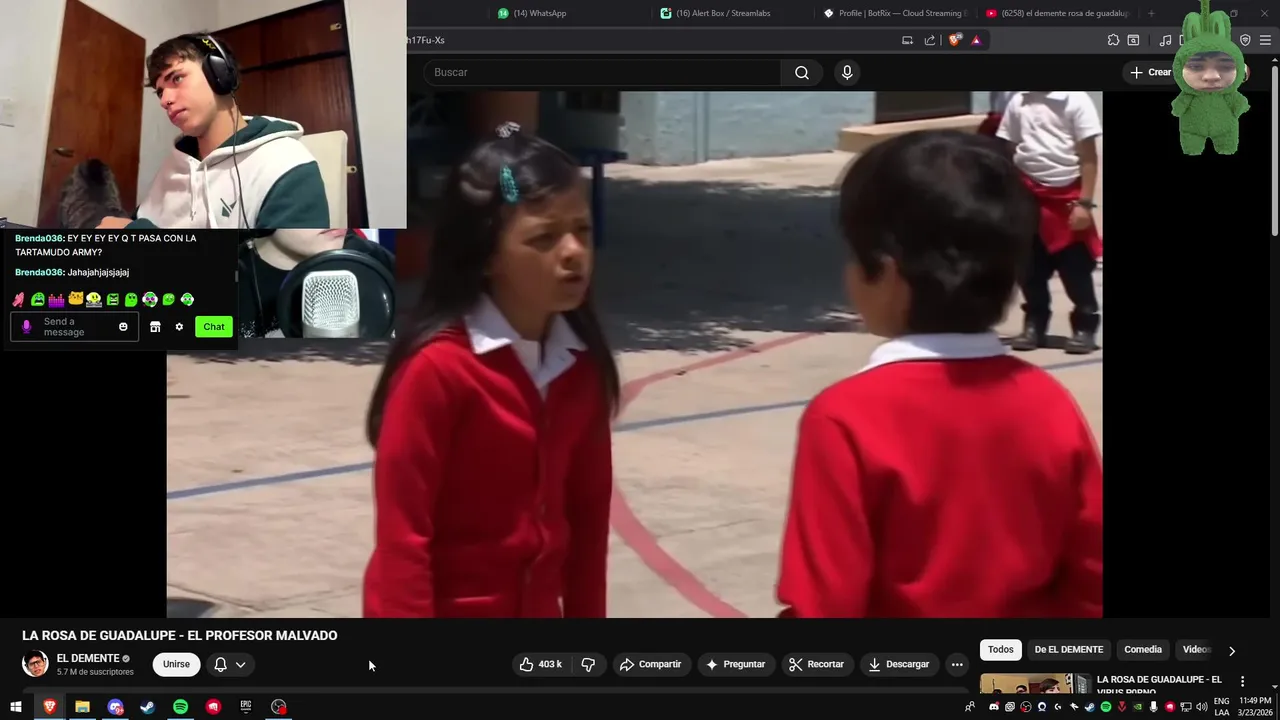Click the YouTube search magnifier button
1280x720 pixels.
coord(802,72)
